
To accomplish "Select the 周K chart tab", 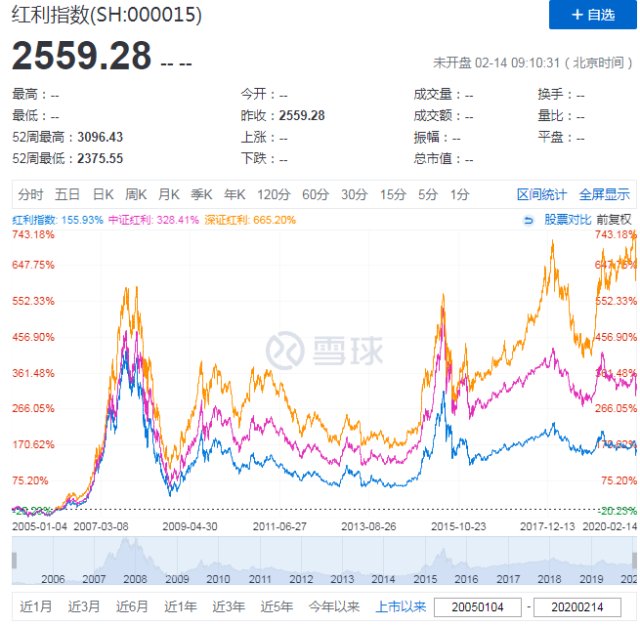I will pyautogui.click(x=136, y=194).
